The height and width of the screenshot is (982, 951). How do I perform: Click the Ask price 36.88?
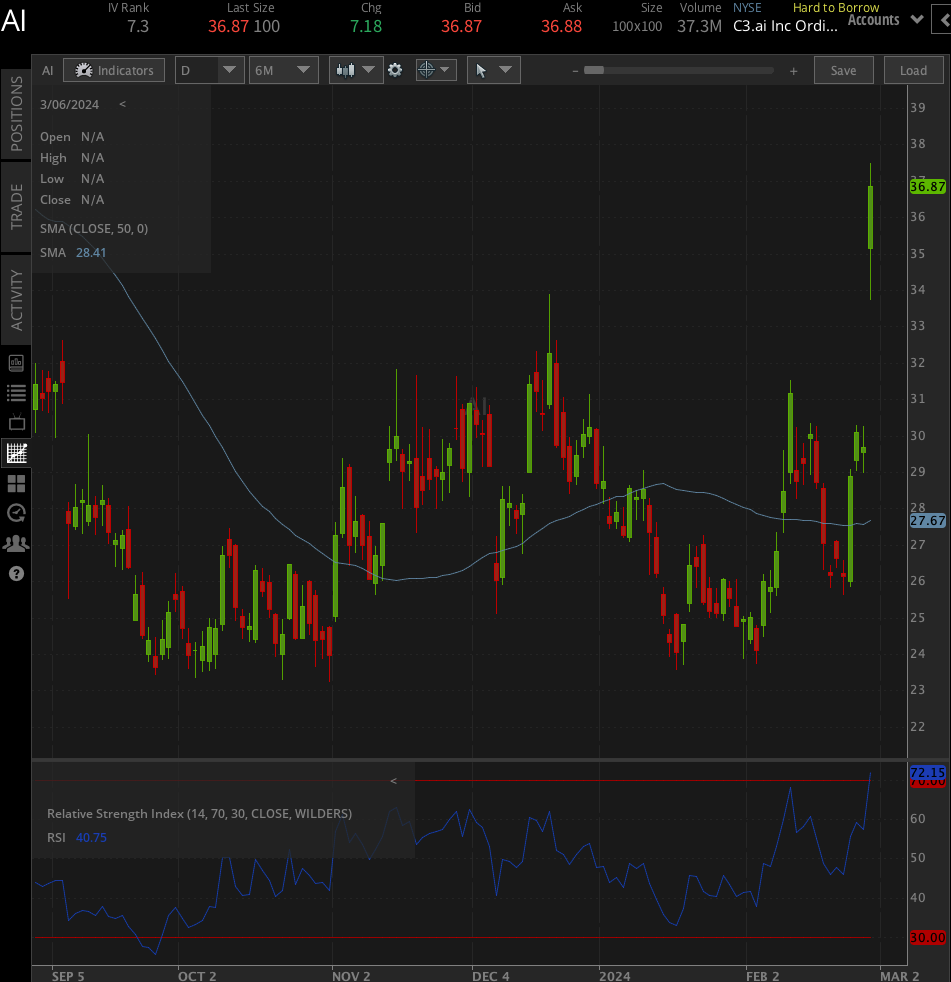pyautogui.click(x=562, y=26)
